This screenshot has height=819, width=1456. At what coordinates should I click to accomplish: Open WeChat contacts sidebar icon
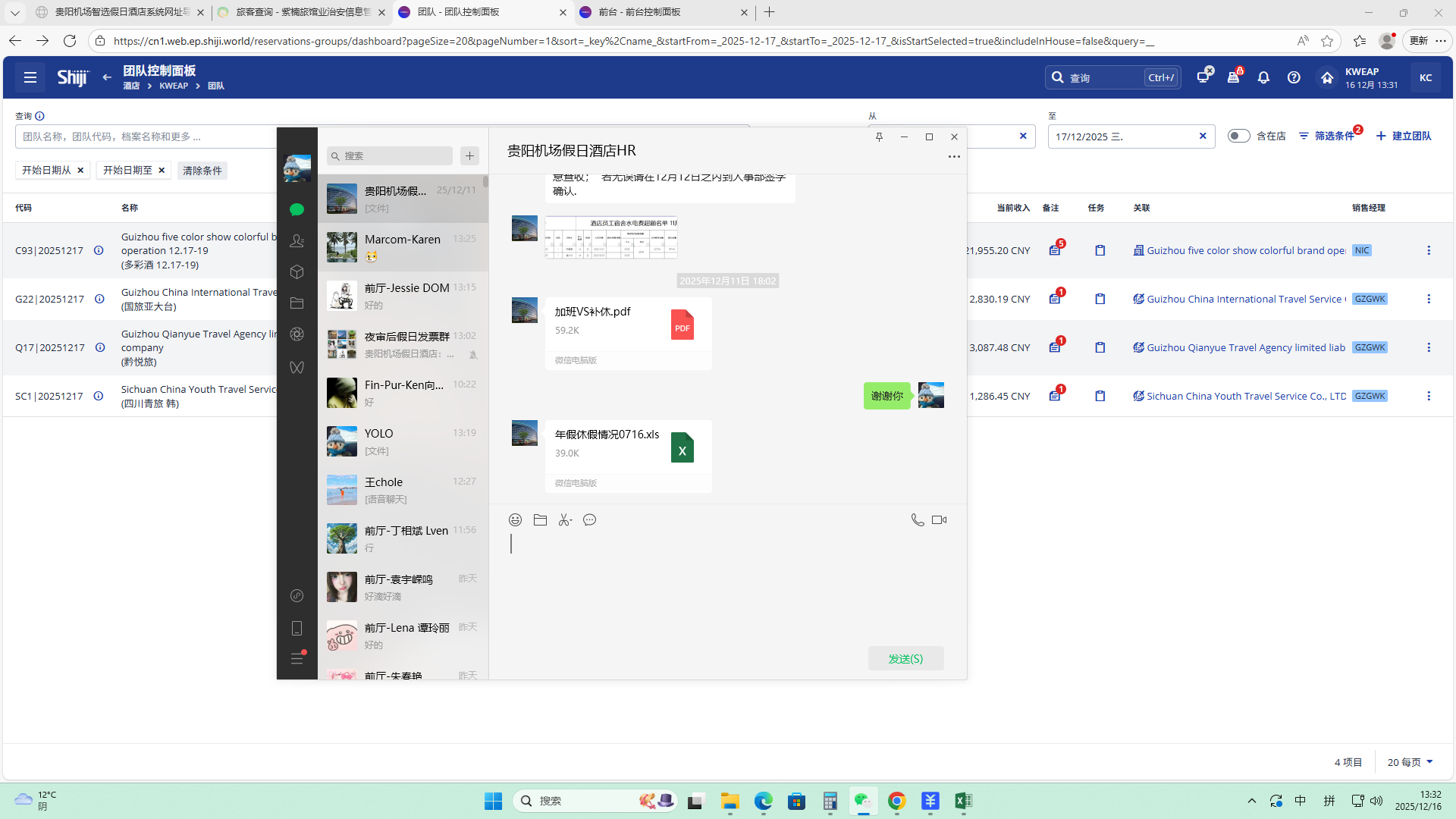click(297, 240)
